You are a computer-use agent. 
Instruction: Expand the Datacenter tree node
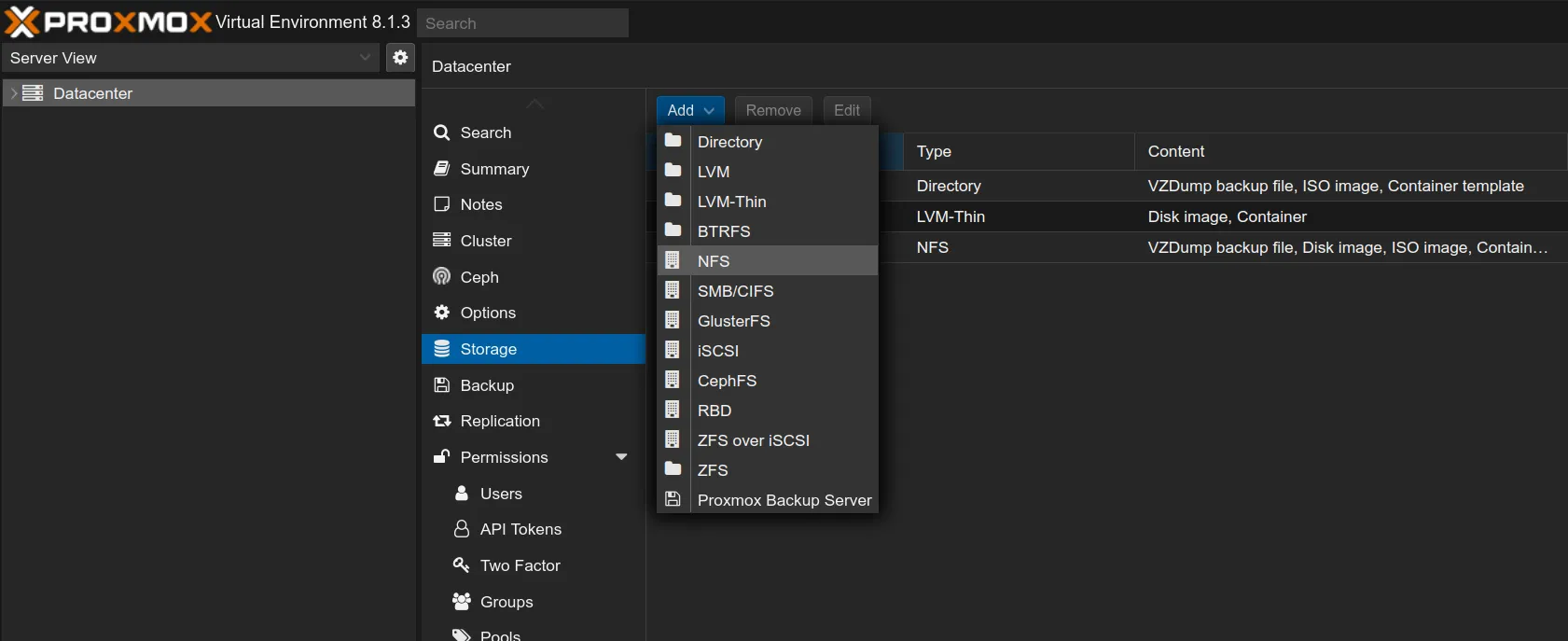[x=13, y=93]
